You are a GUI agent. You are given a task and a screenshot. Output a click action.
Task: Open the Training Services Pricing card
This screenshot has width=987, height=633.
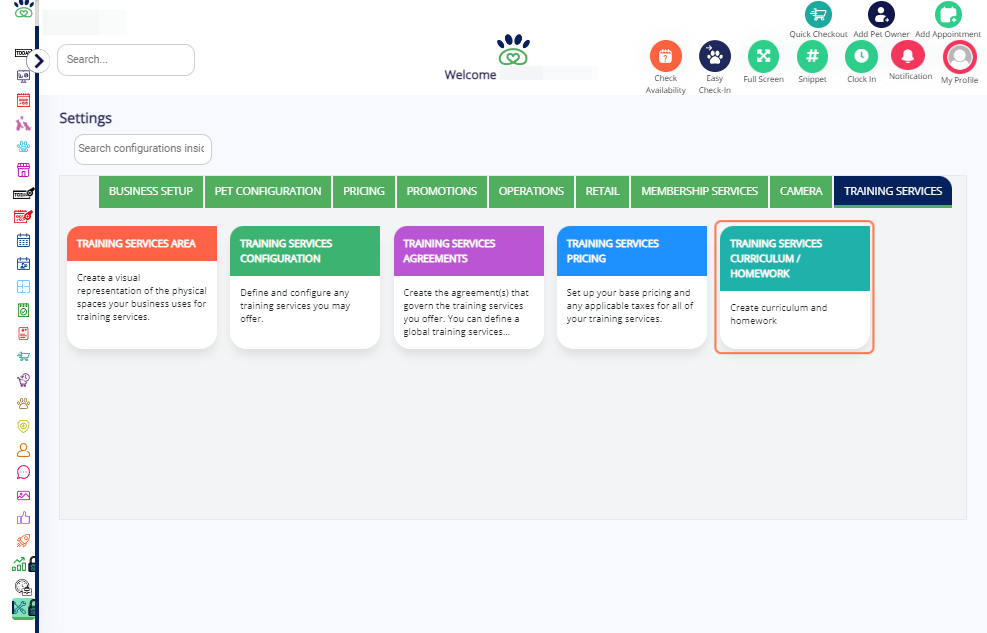[x=632, y=287]
